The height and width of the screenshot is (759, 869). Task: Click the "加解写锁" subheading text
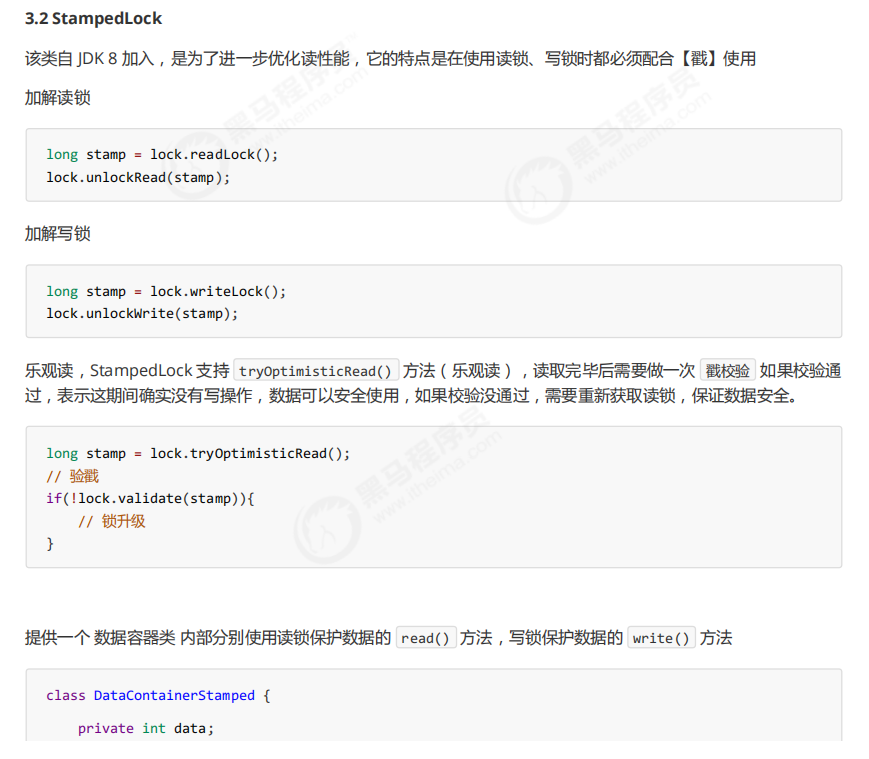point(58,234)
